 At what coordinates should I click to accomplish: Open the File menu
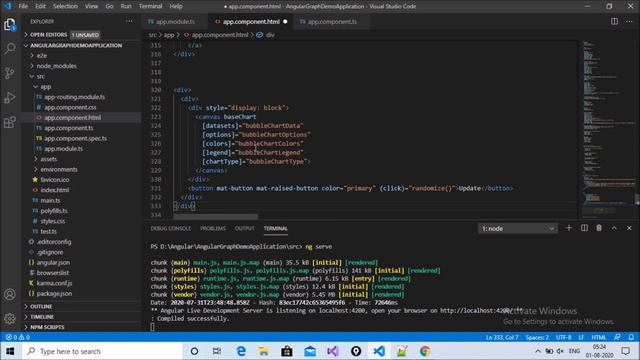(x=23, y=6)
